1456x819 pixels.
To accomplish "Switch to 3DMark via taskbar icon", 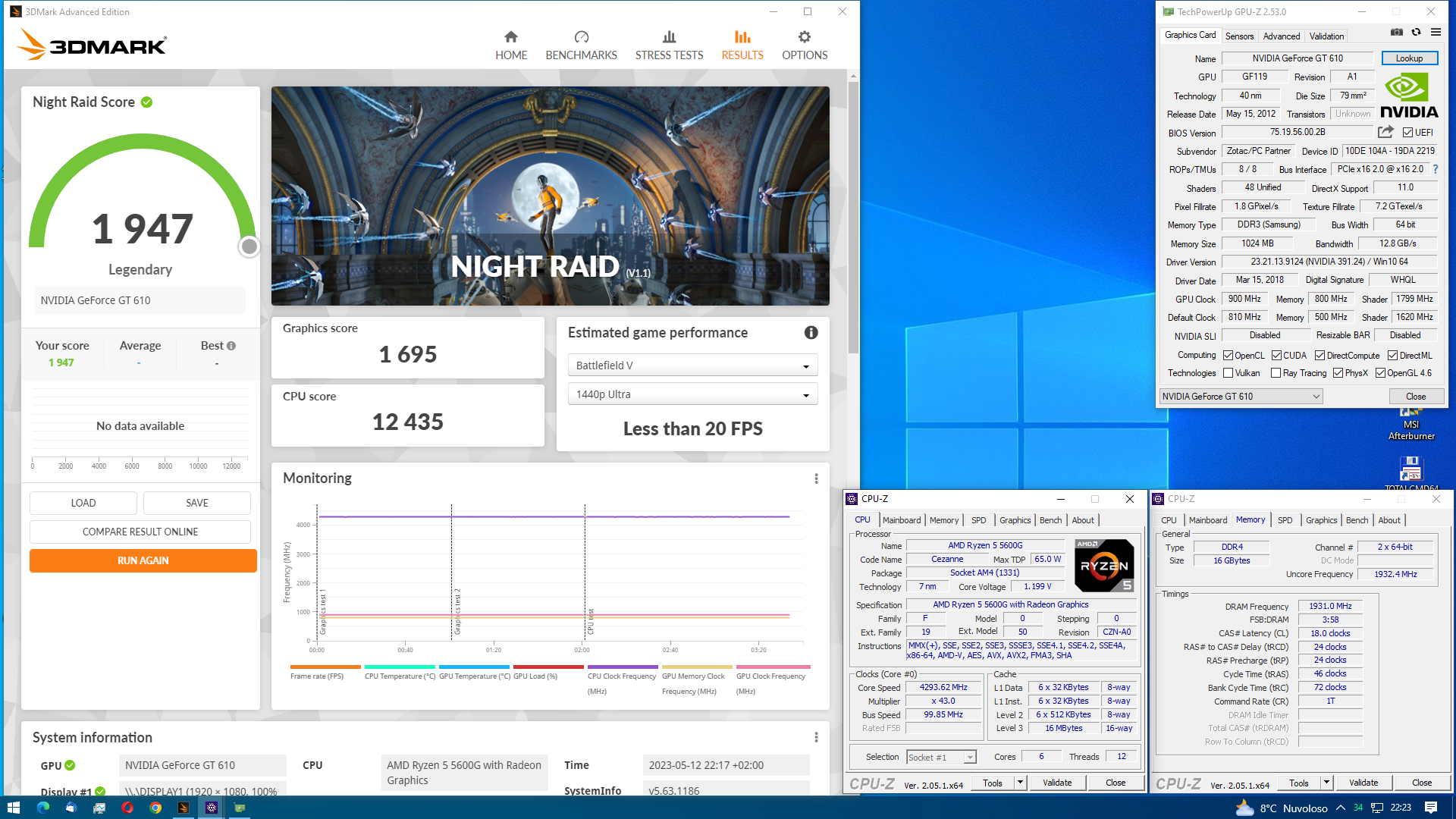I will point(184,808).
